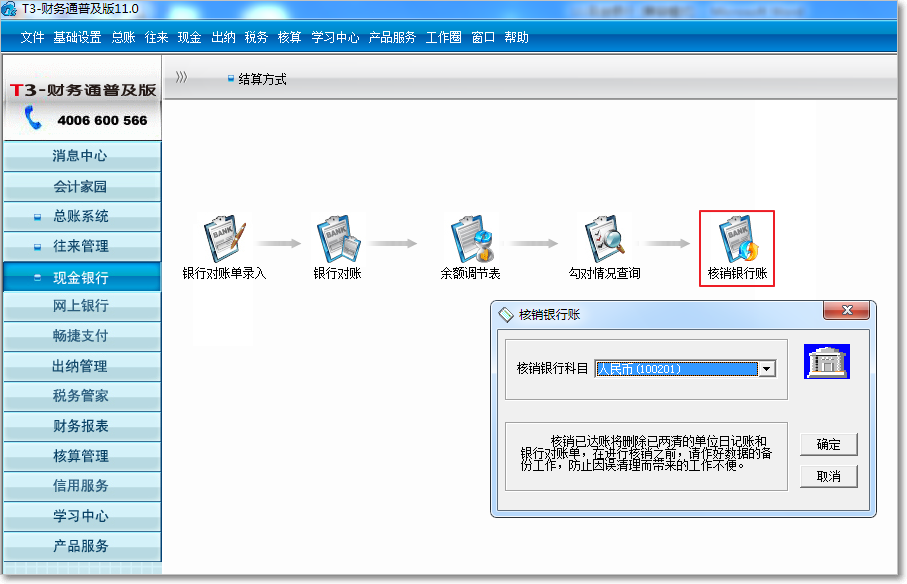Click the phone icon beside 4006 600 566

[33, 119]
